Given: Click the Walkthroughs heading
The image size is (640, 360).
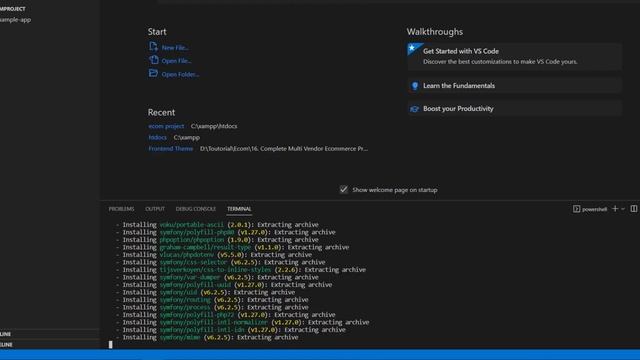Looking at the screenshot, I should [435, 31].
